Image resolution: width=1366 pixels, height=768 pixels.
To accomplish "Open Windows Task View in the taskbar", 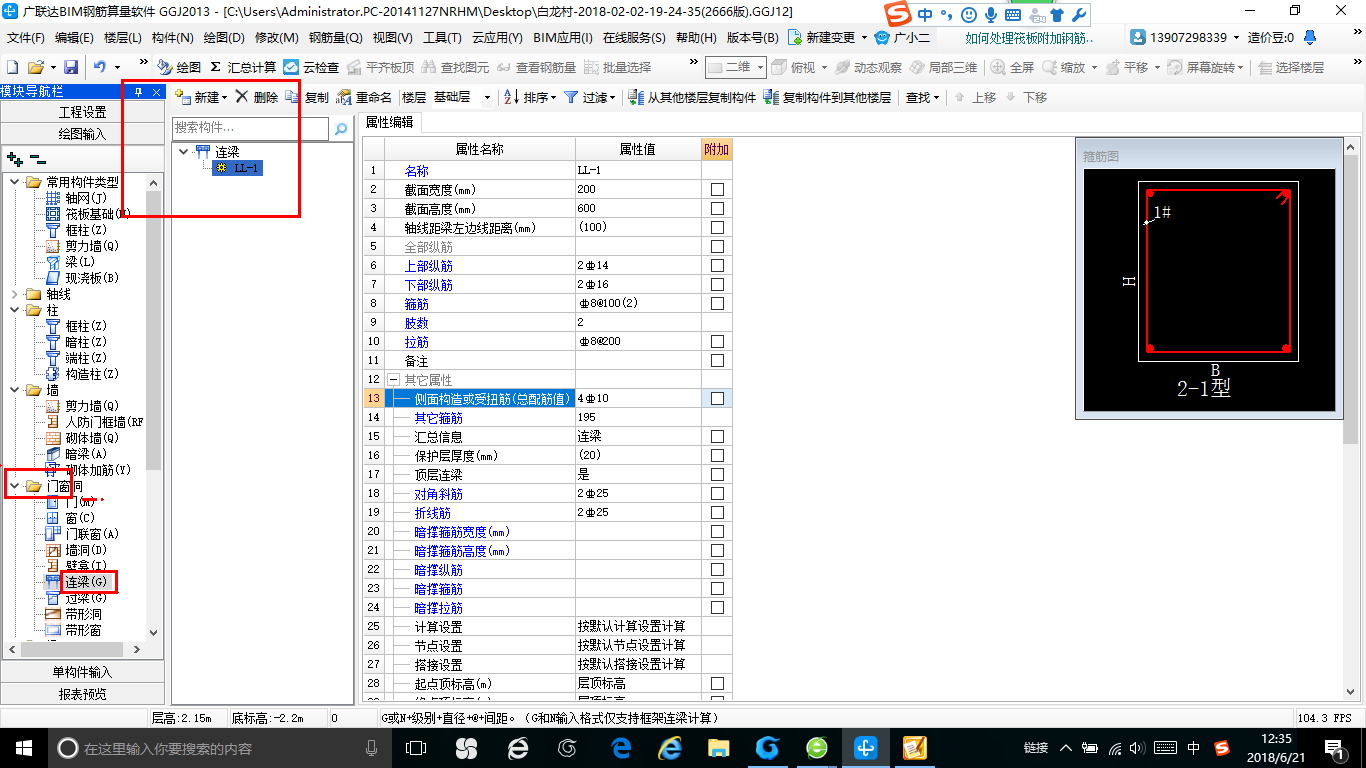I will click(415, 747).
